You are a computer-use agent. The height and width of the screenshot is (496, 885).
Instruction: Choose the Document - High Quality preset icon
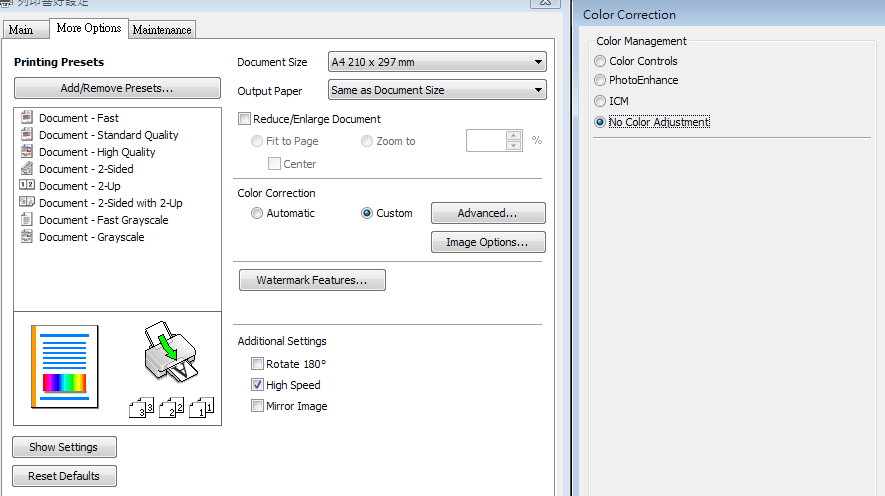point(27,152)
